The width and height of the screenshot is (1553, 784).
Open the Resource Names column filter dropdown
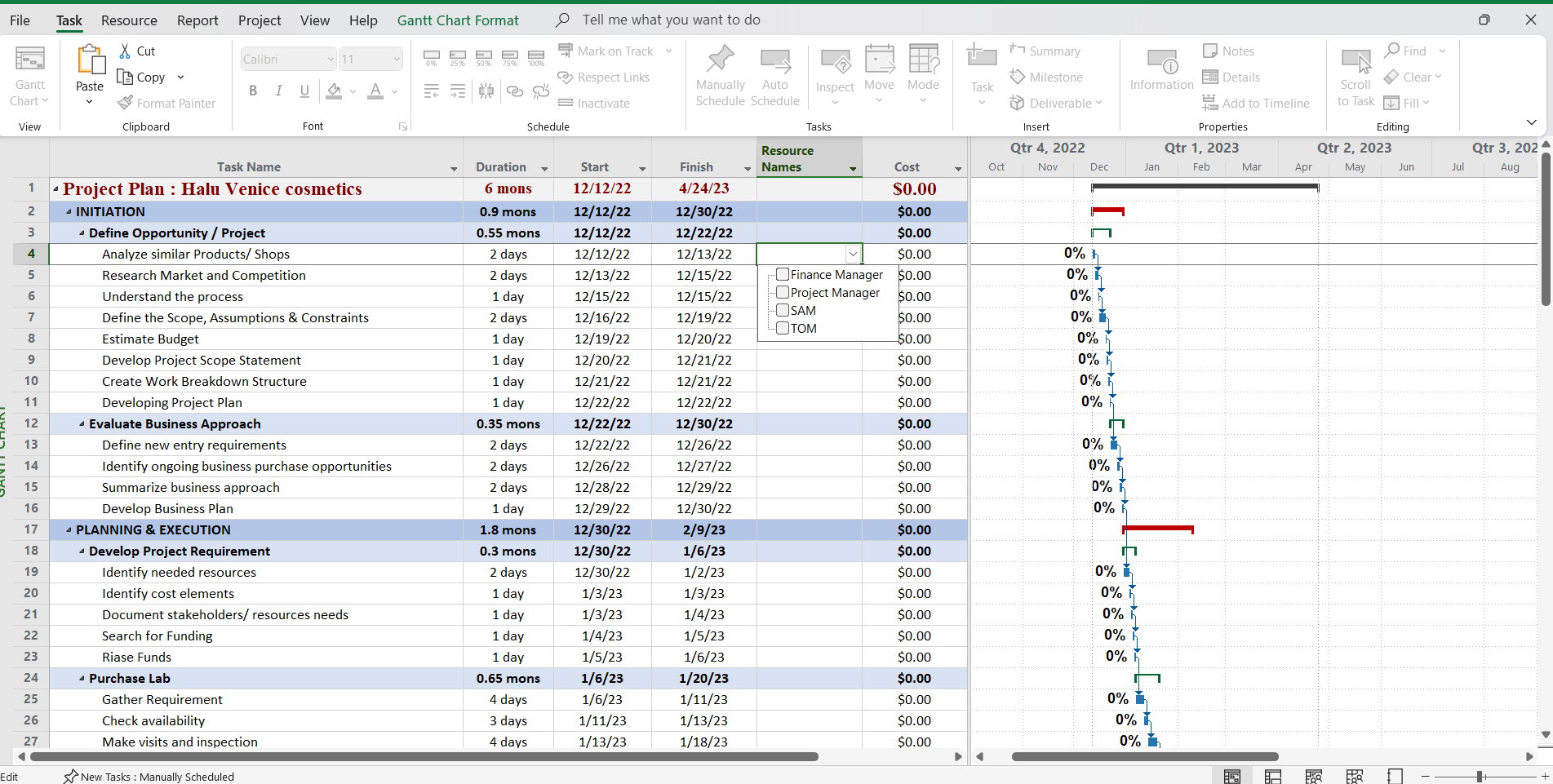853,169
